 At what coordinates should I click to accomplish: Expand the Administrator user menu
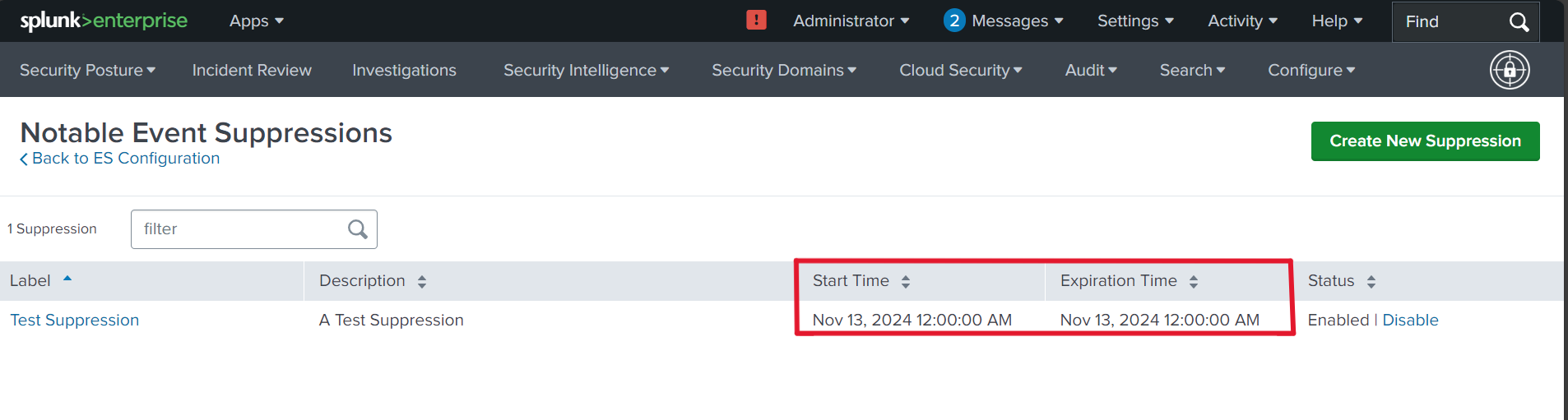tap(851, 21)
